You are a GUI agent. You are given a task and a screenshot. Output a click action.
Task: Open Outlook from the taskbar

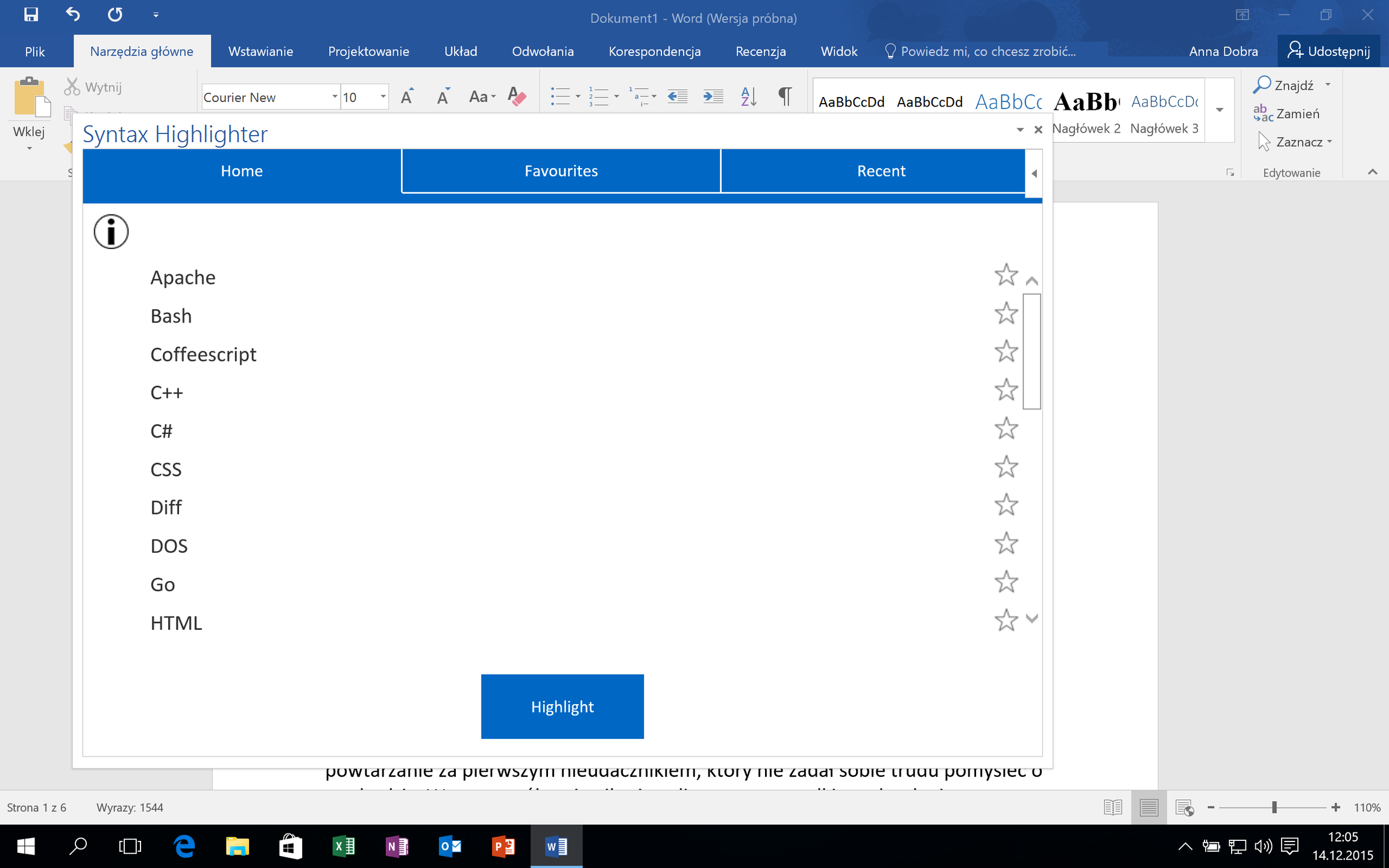(x=450, y=846)
